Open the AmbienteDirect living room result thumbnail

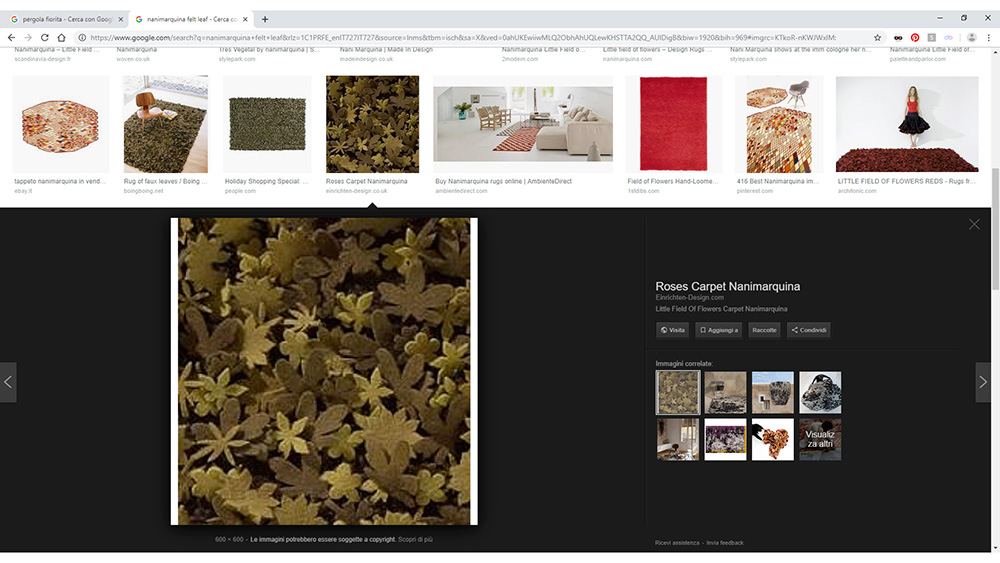[523, 124]
